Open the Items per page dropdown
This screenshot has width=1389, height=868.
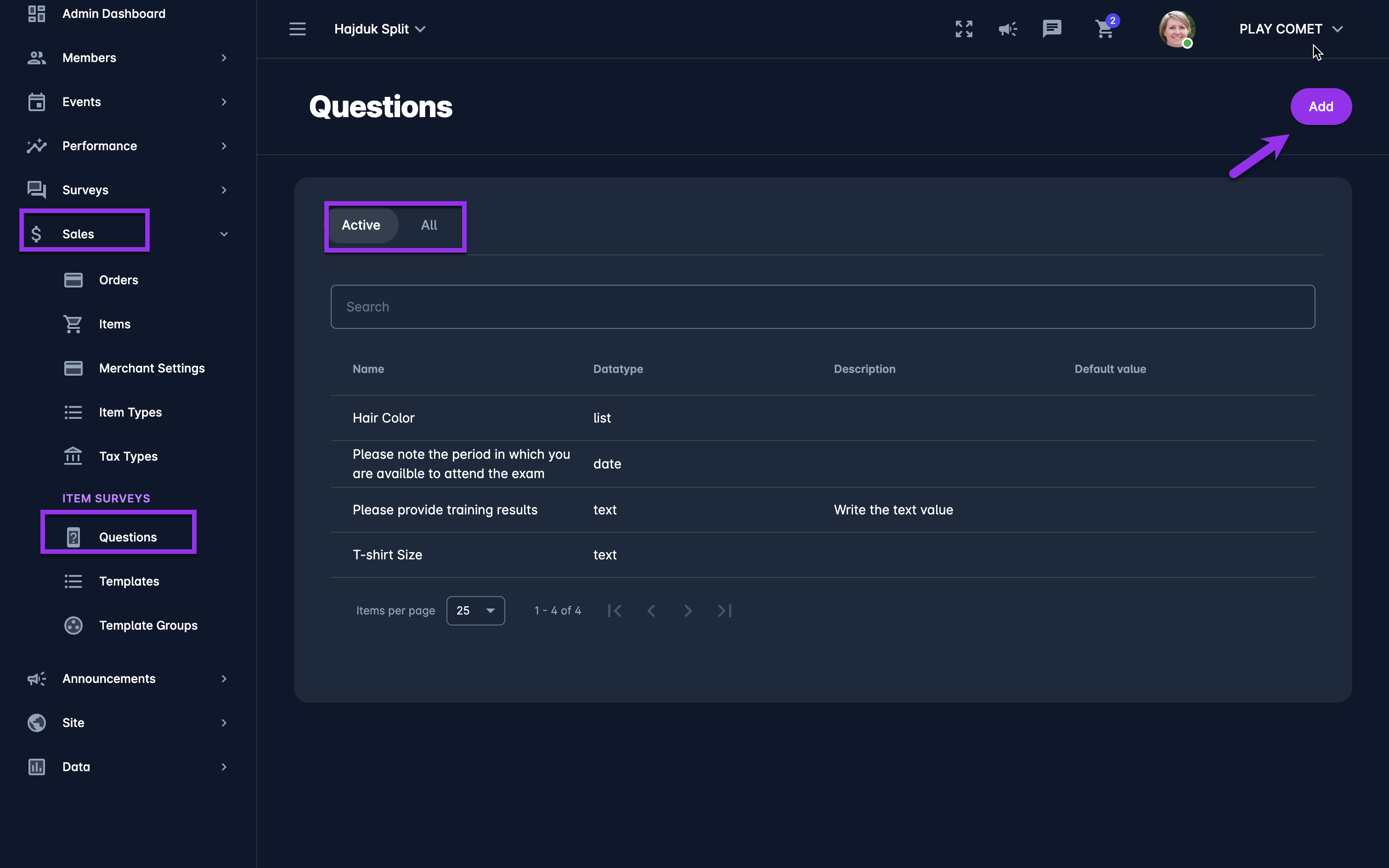point(475,611)
